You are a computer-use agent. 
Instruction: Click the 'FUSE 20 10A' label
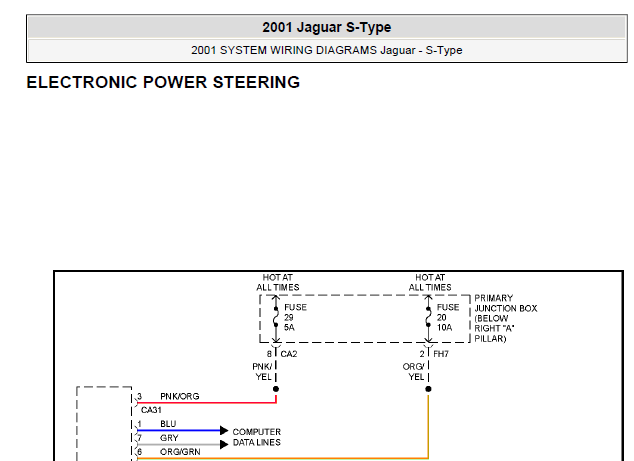(x=448, y=317)
